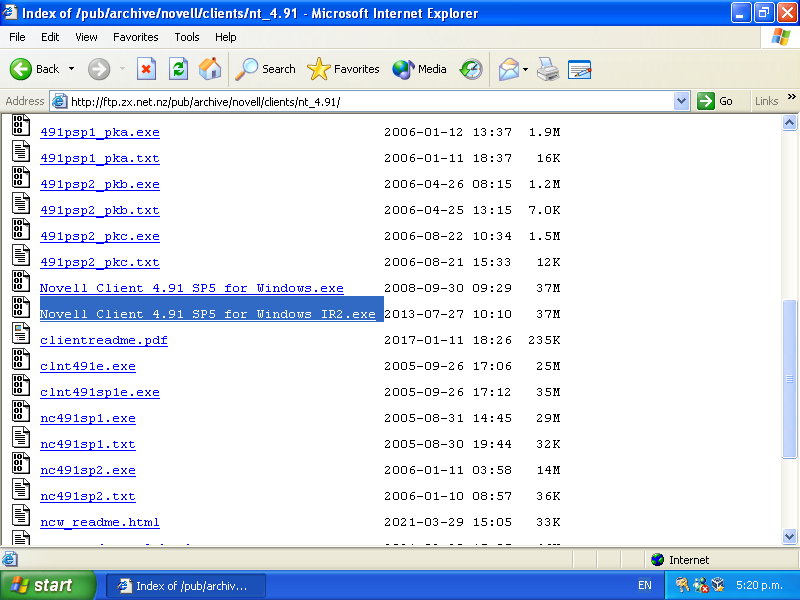This screenshot has height=600, width=800.
Task: Open the nc491sp2.exe link
Action: (88, 470)
